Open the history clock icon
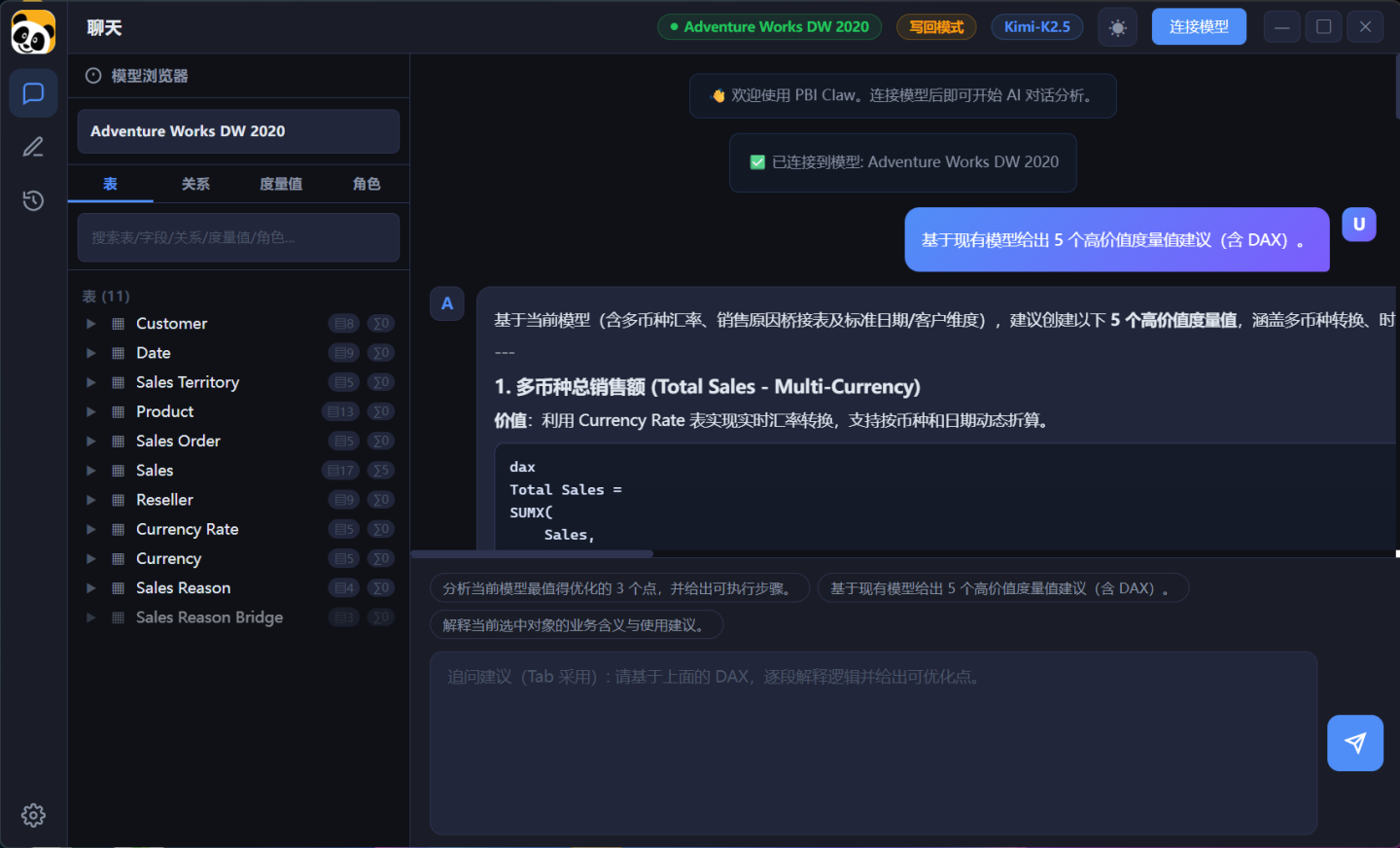Image resolution: width=1400 pixels, height=848 pixels. point(33,200)
